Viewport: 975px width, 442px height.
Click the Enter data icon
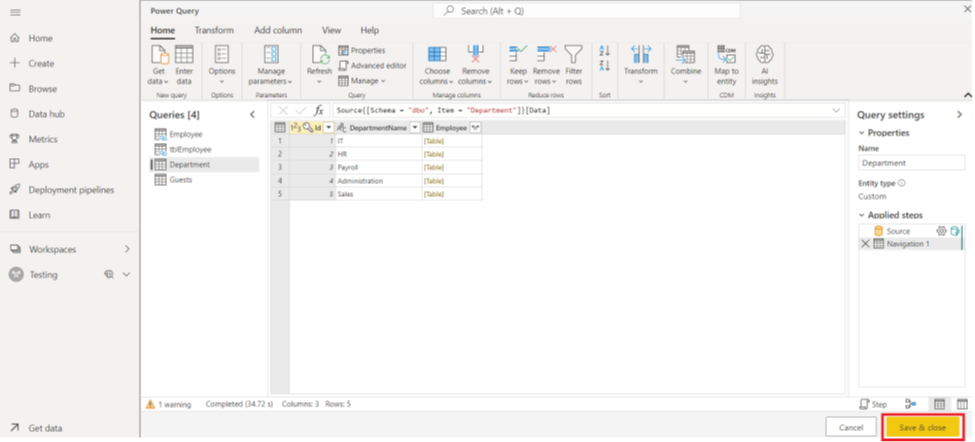click(184, 55)
